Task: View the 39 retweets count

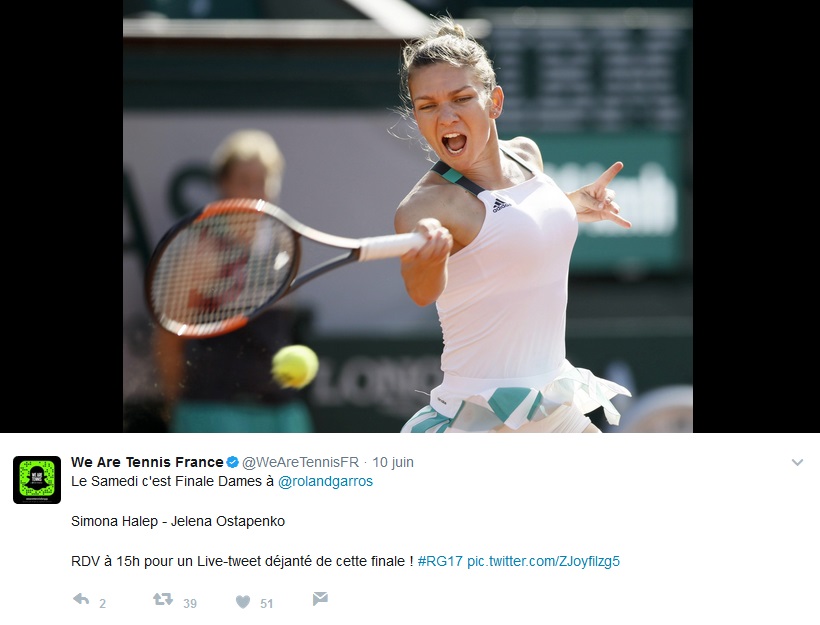Action: pos(190,604)
